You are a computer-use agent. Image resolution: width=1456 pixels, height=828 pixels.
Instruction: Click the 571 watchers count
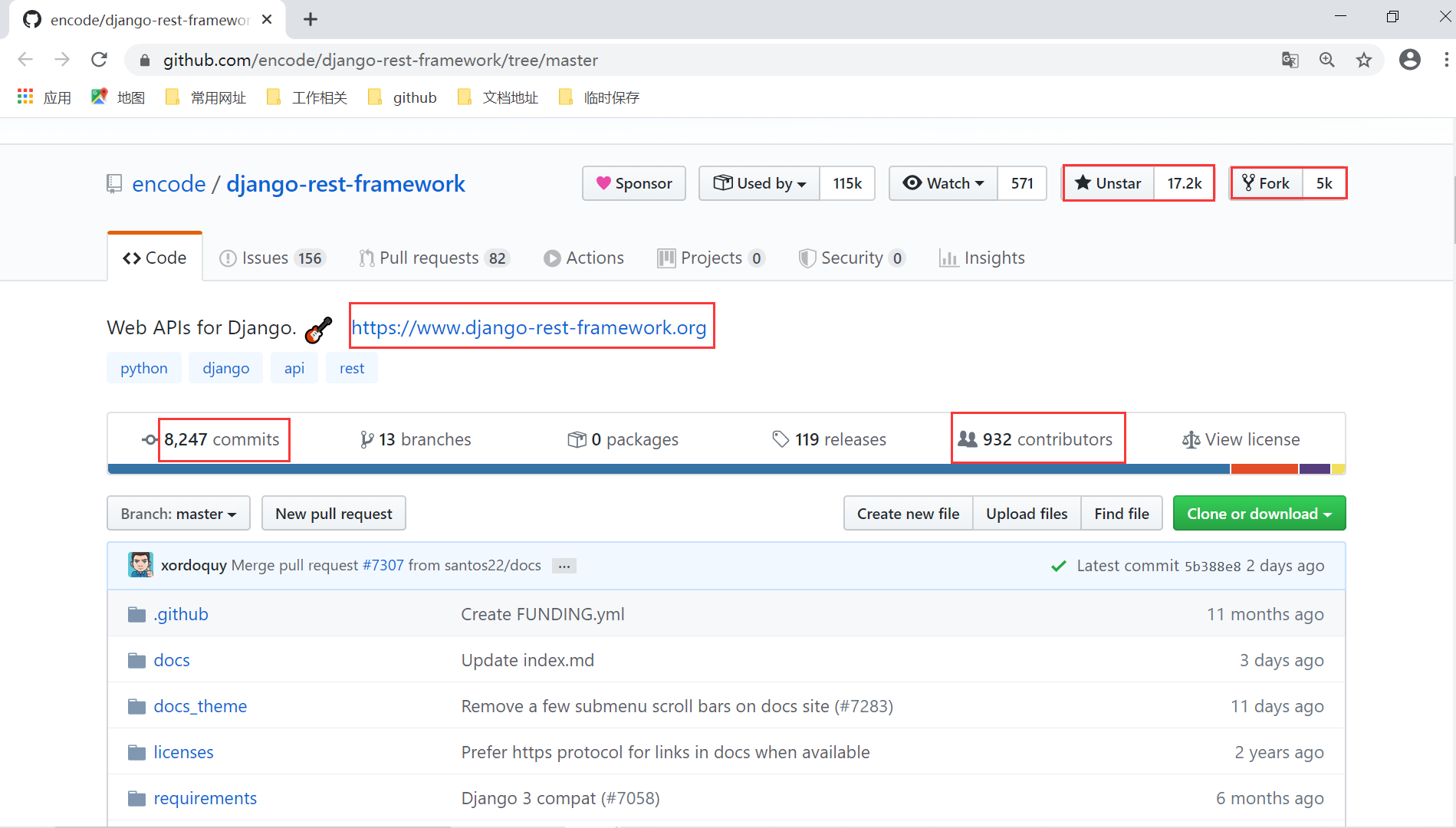pyautogui.click(x=1022, y=183)
